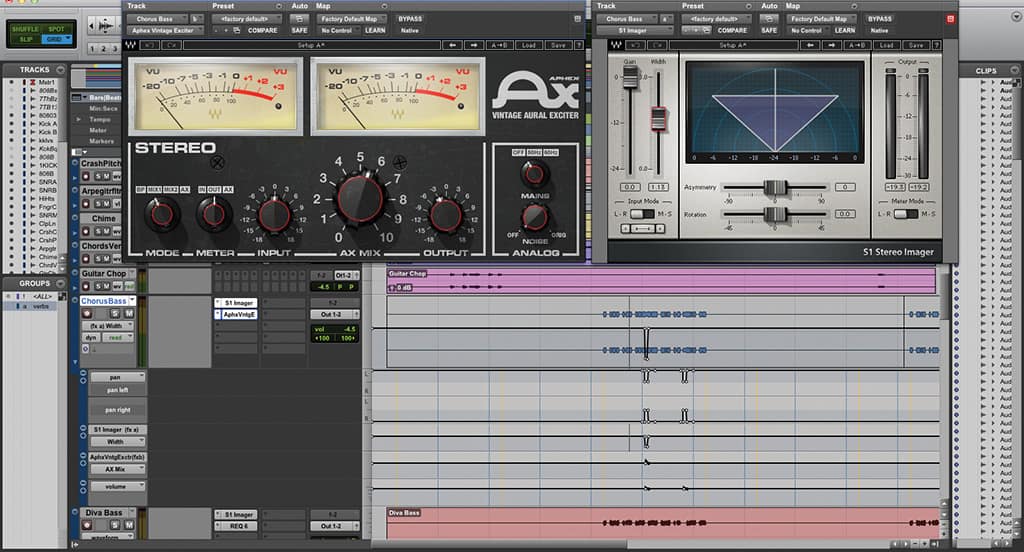The width and height of the screenshot is (1024, 552).
Task: Click automation enable icon in Aural Exciter header
Action: (x=299, y=19)
